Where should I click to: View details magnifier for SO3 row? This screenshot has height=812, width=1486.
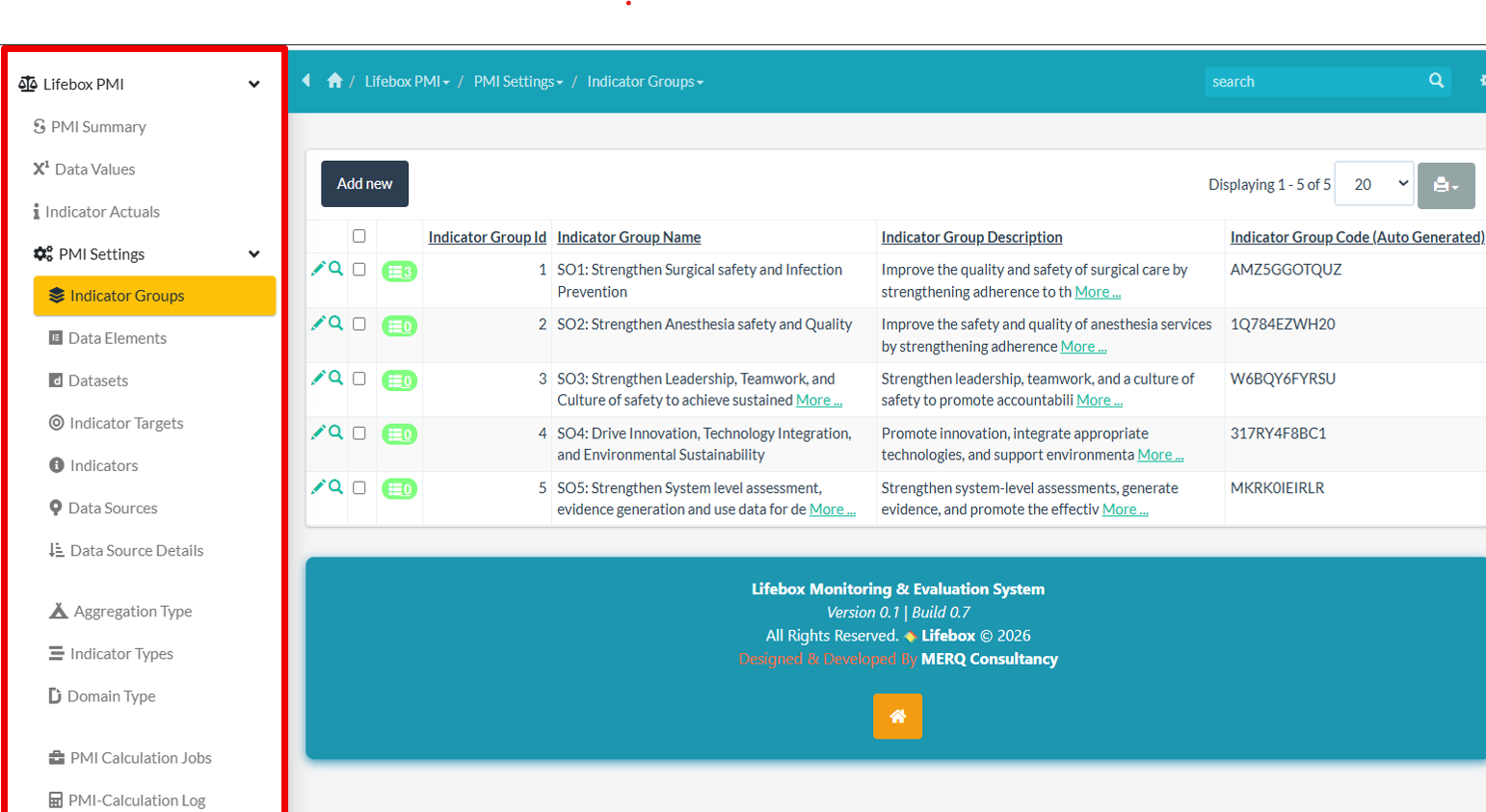(335, 378)
